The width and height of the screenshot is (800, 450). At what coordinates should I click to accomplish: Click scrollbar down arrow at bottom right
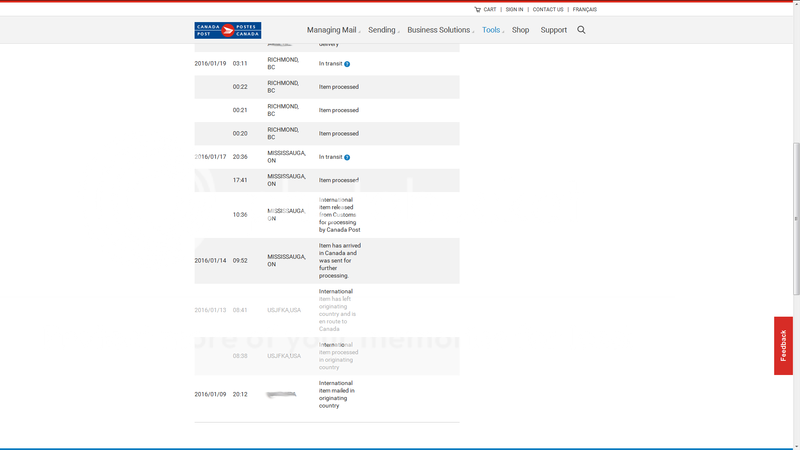[x=795, y=445]
